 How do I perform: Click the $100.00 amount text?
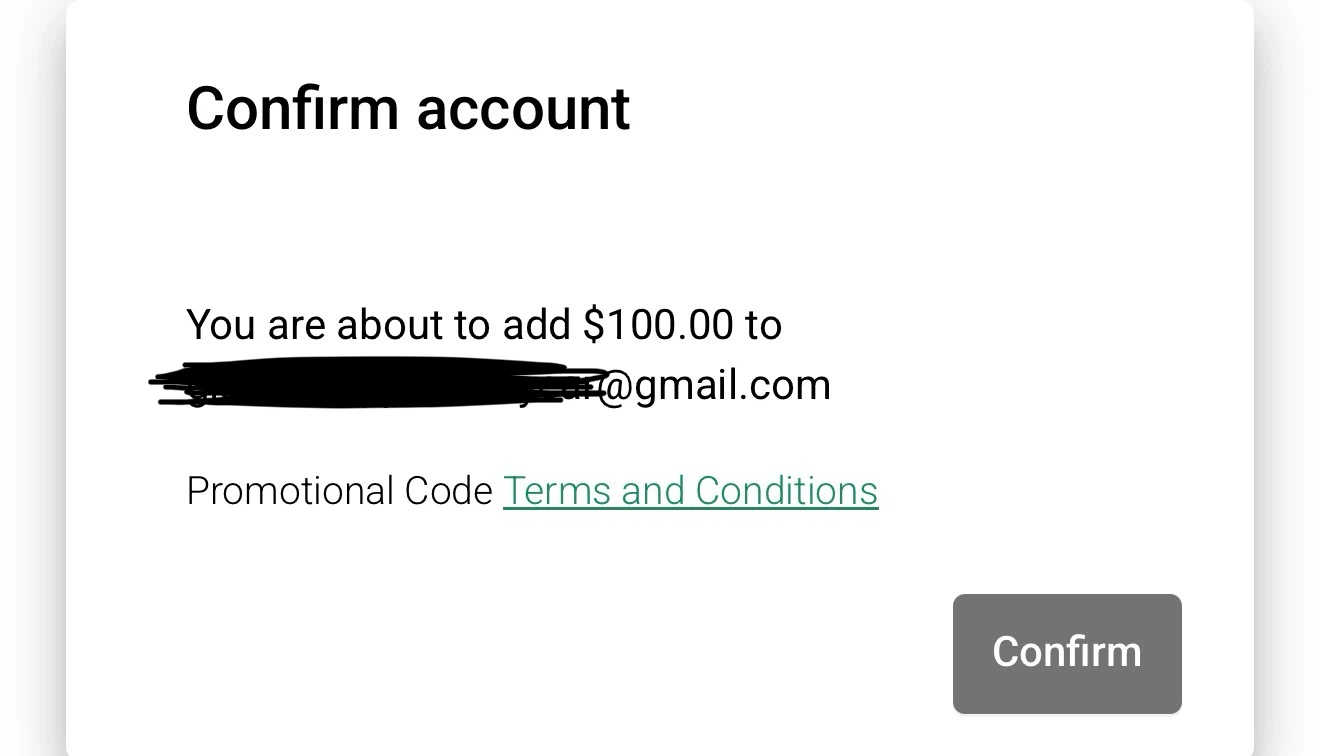click(x=658, y=325)
